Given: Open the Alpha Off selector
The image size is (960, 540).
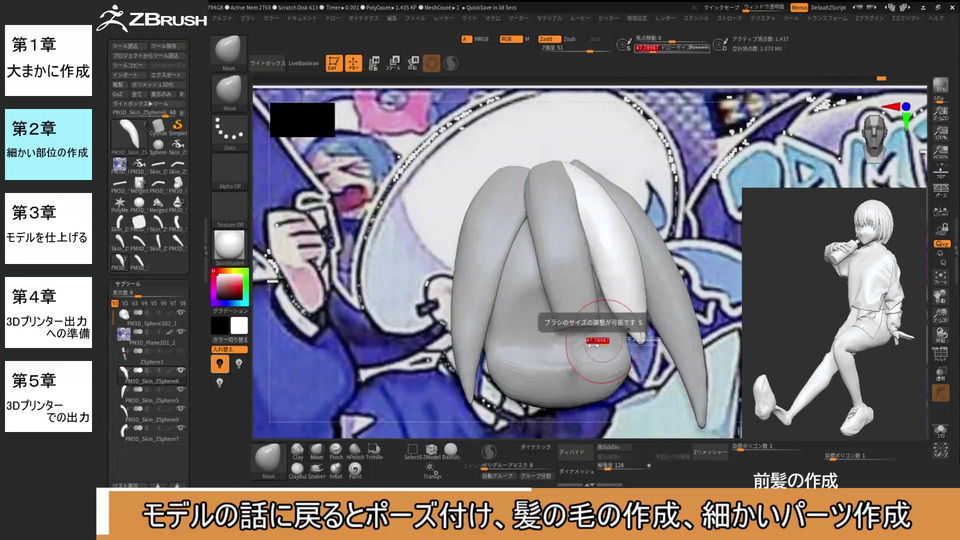Looking at the screenshot, I should click(x=229, y=171).
